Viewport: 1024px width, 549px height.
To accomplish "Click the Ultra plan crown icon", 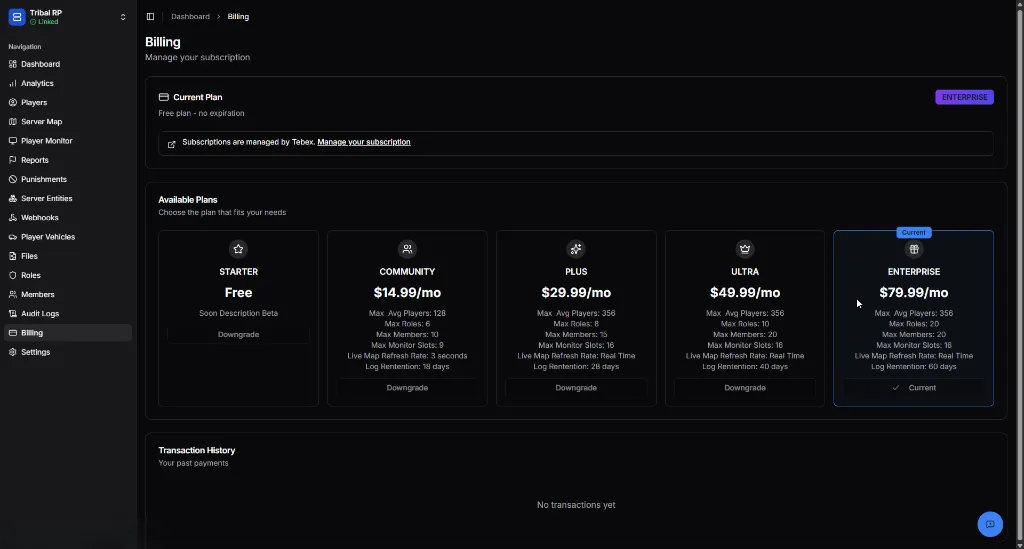I will [x=744, y=249].
